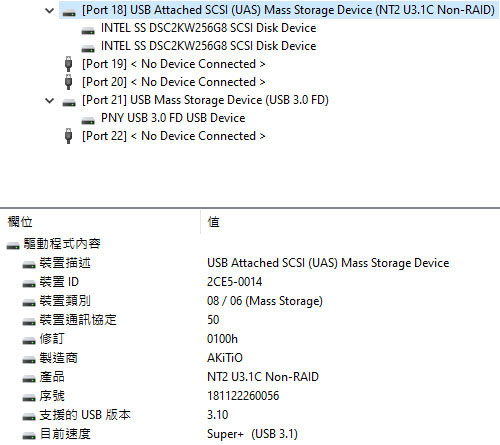
Task: Click the USB plug icon for Port 22
Action: 68,136
